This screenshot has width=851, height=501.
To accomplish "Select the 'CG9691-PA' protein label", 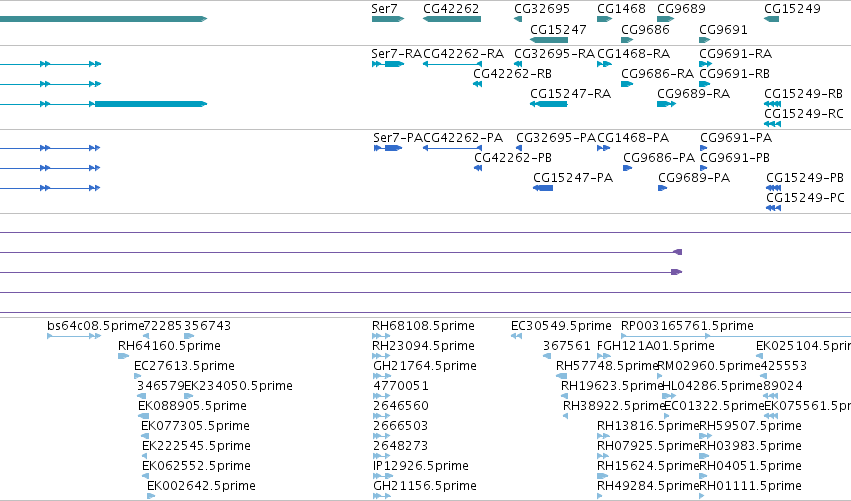I will (x=736, y=138).
